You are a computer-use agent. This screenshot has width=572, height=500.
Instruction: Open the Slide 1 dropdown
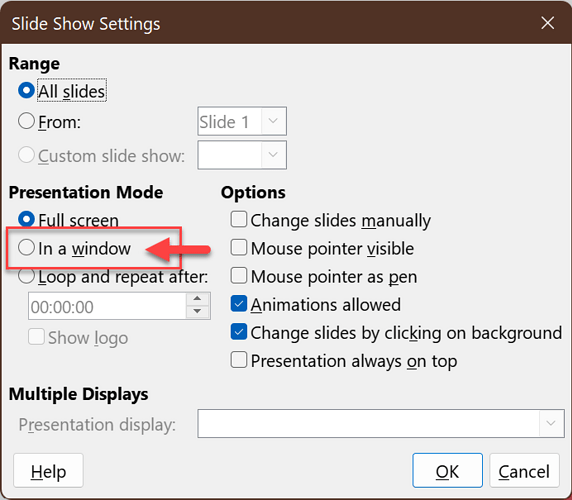[242, 121]
